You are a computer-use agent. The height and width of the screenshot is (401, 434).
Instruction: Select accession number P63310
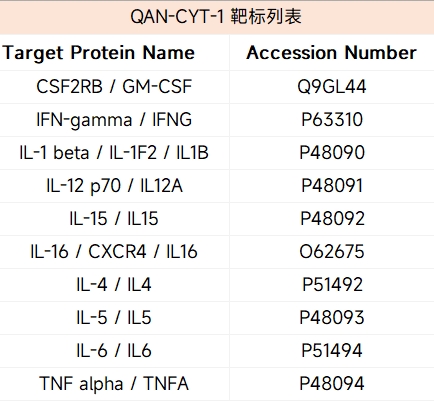click(332, 120)
